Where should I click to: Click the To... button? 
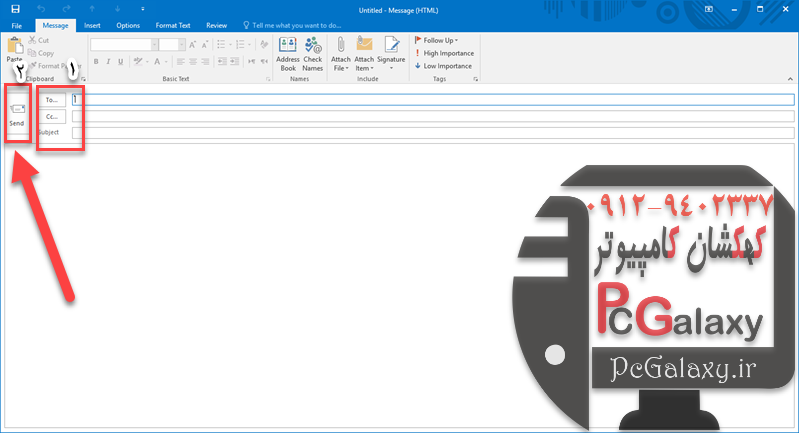(52, 100)
